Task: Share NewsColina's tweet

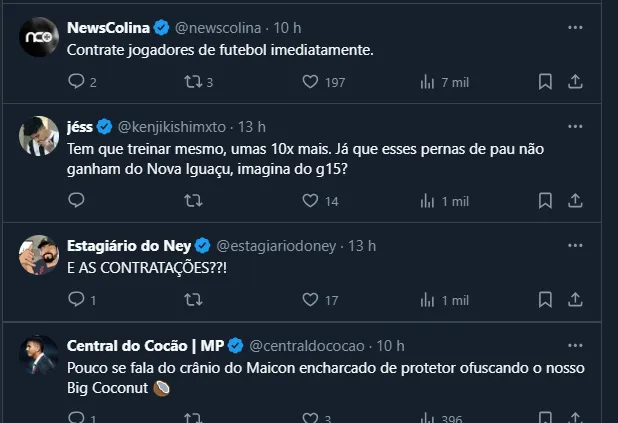Action: (x=575, y=82)
